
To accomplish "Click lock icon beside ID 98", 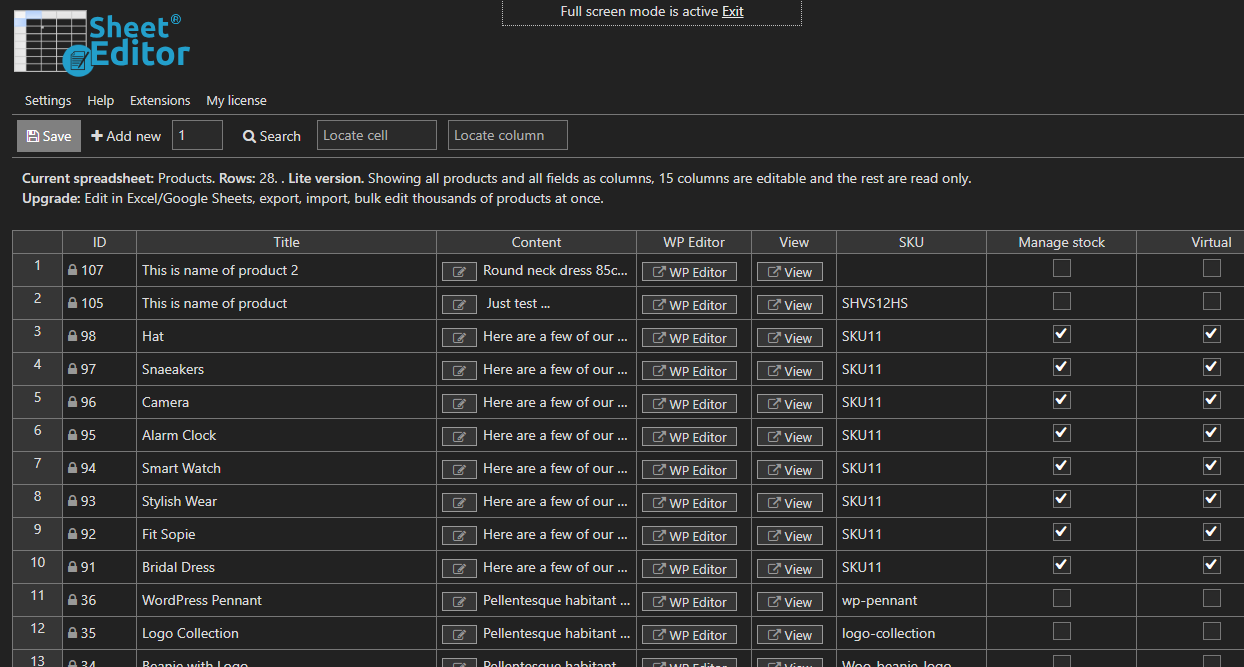I will coord(72,336).
